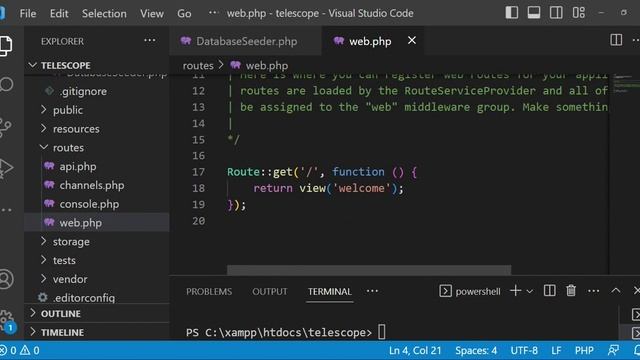Switch to OUTPUT panel tab
640x360 pixels.
coord(269,291)
